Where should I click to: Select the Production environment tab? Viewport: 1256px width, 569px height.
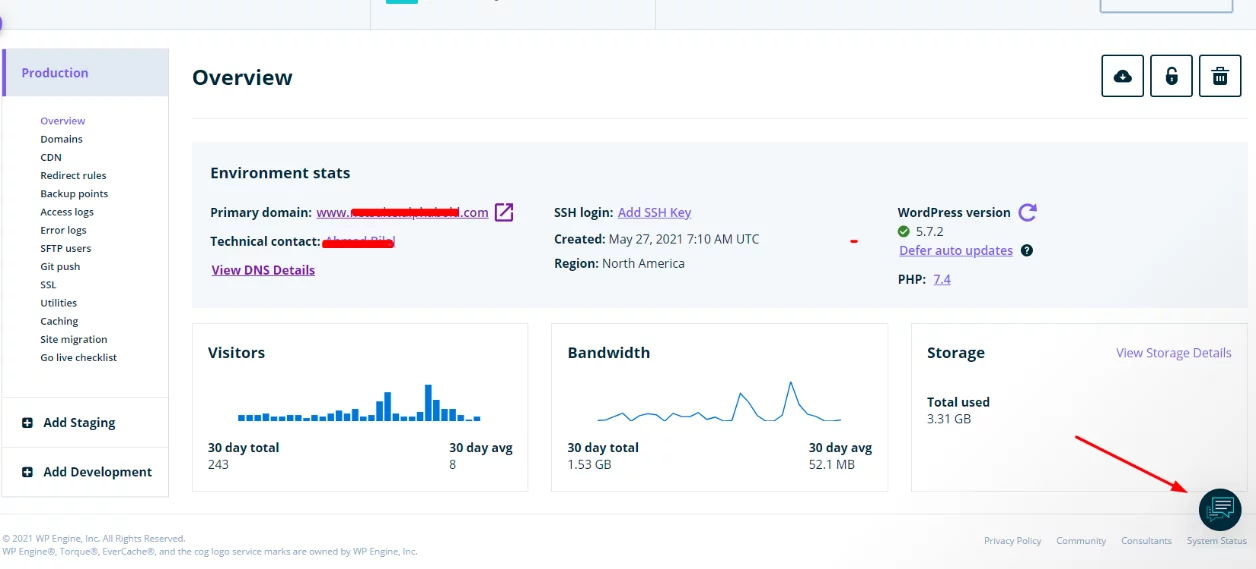click(86, 73)
